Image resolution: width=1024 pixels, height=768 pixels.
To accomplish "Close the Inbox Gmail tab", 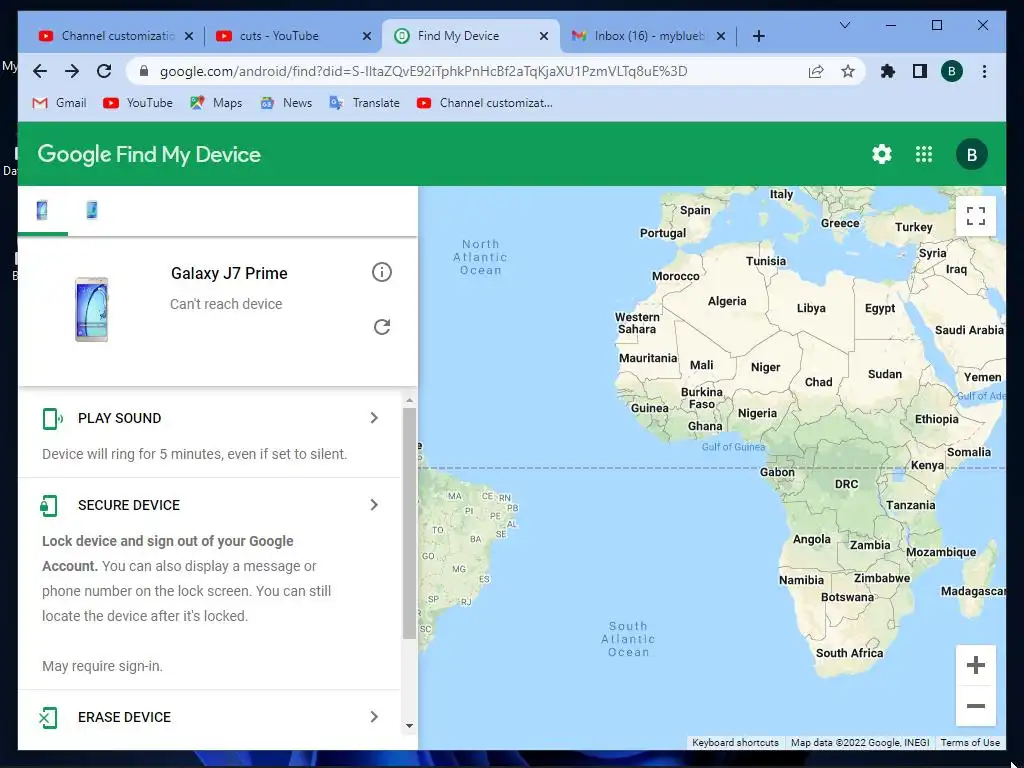I will tap(721, 36).
